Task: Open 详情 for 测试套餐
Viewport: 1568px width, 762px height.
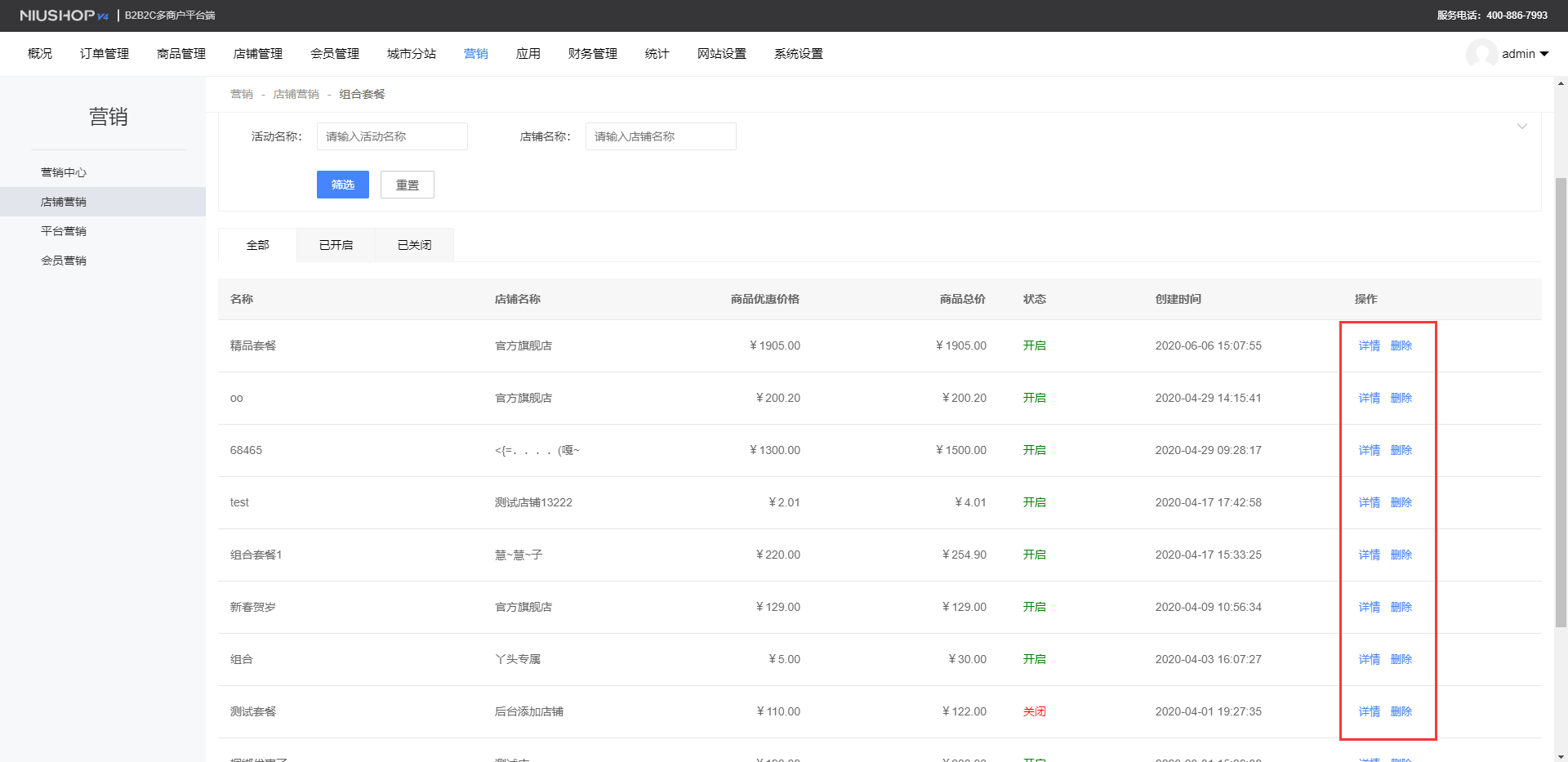Action: (x=1370, y=712)
